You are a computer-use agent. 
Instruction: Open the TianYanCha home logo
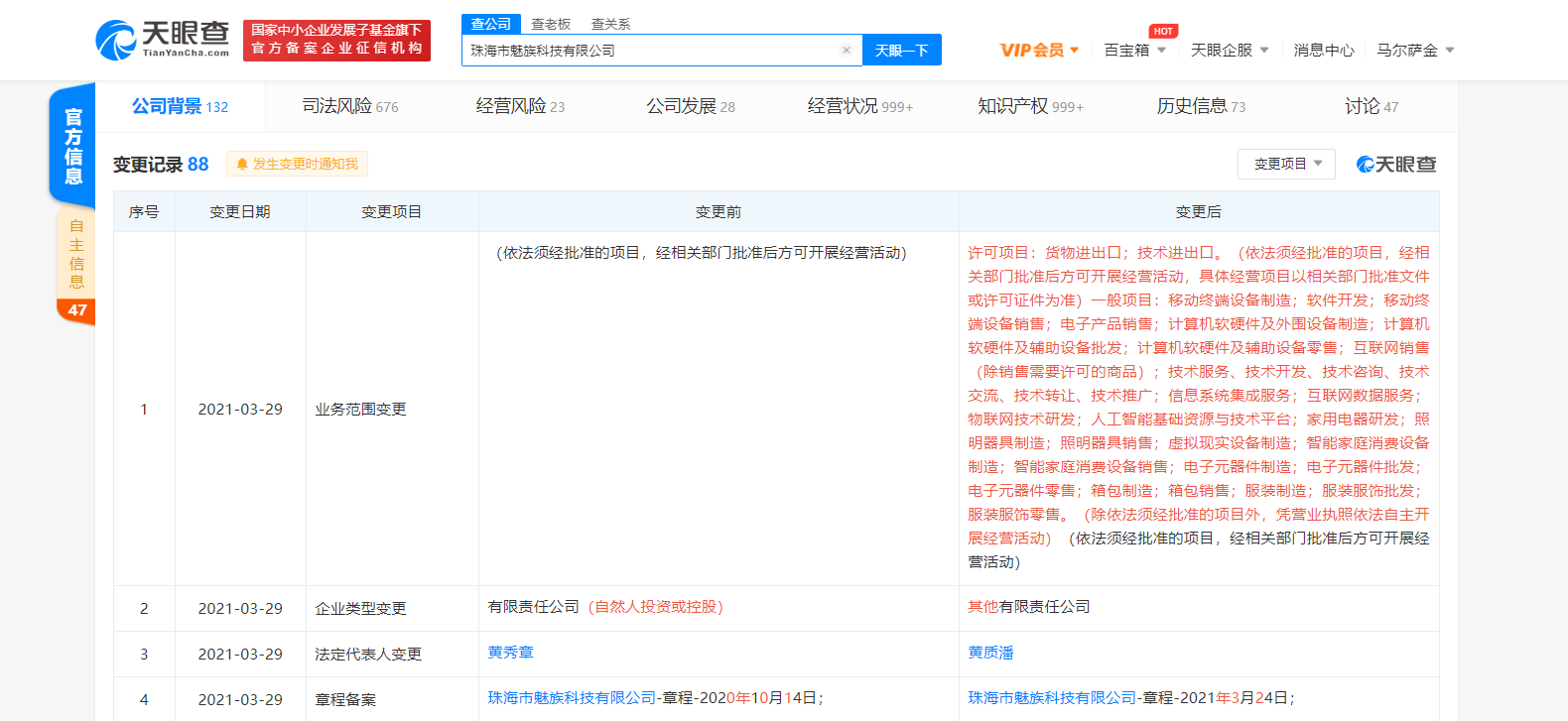(163, 40)
